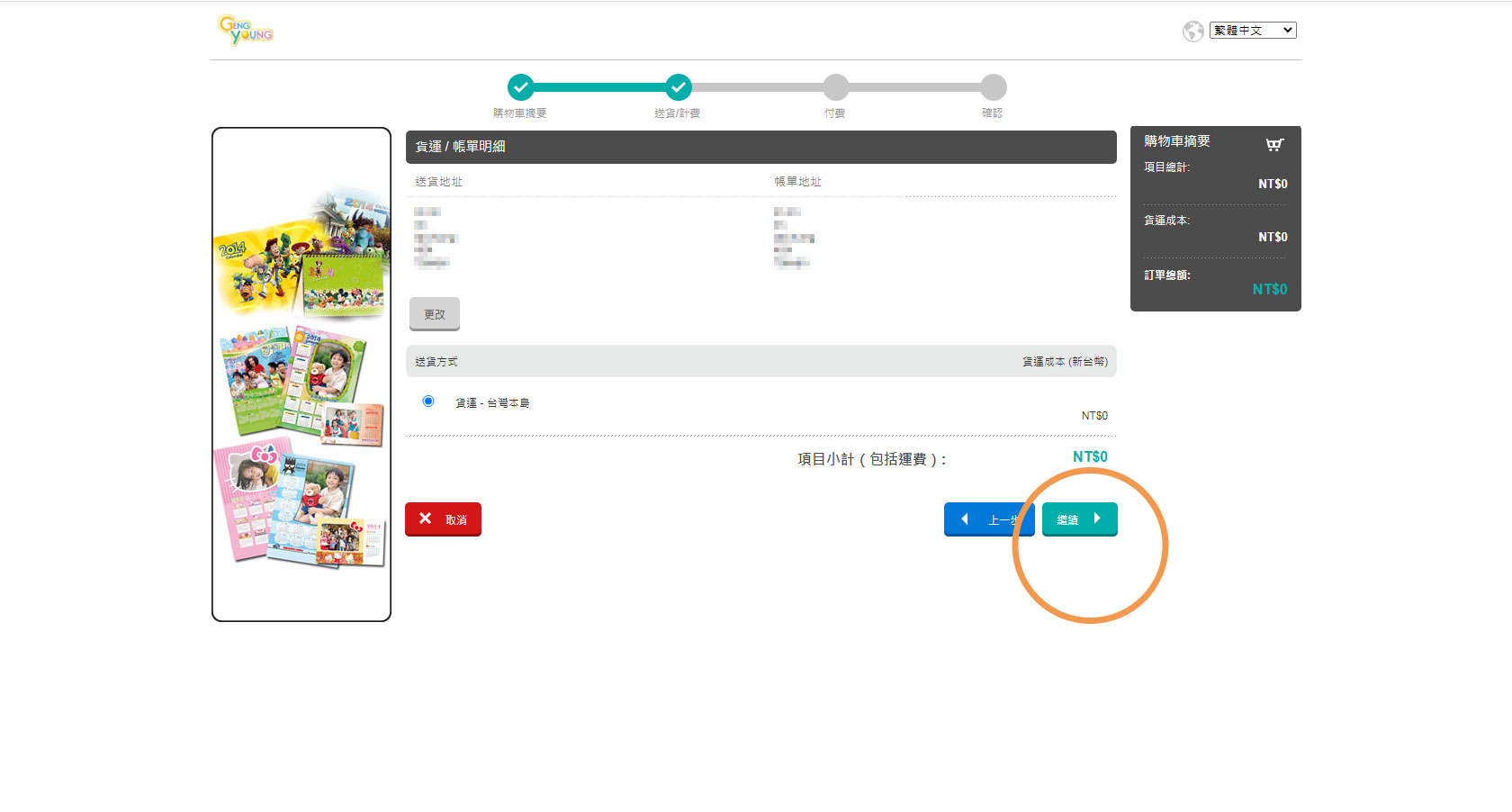Click the 繼續 continue button
Screen dimensions: 1512x812
coord(1080,519)
